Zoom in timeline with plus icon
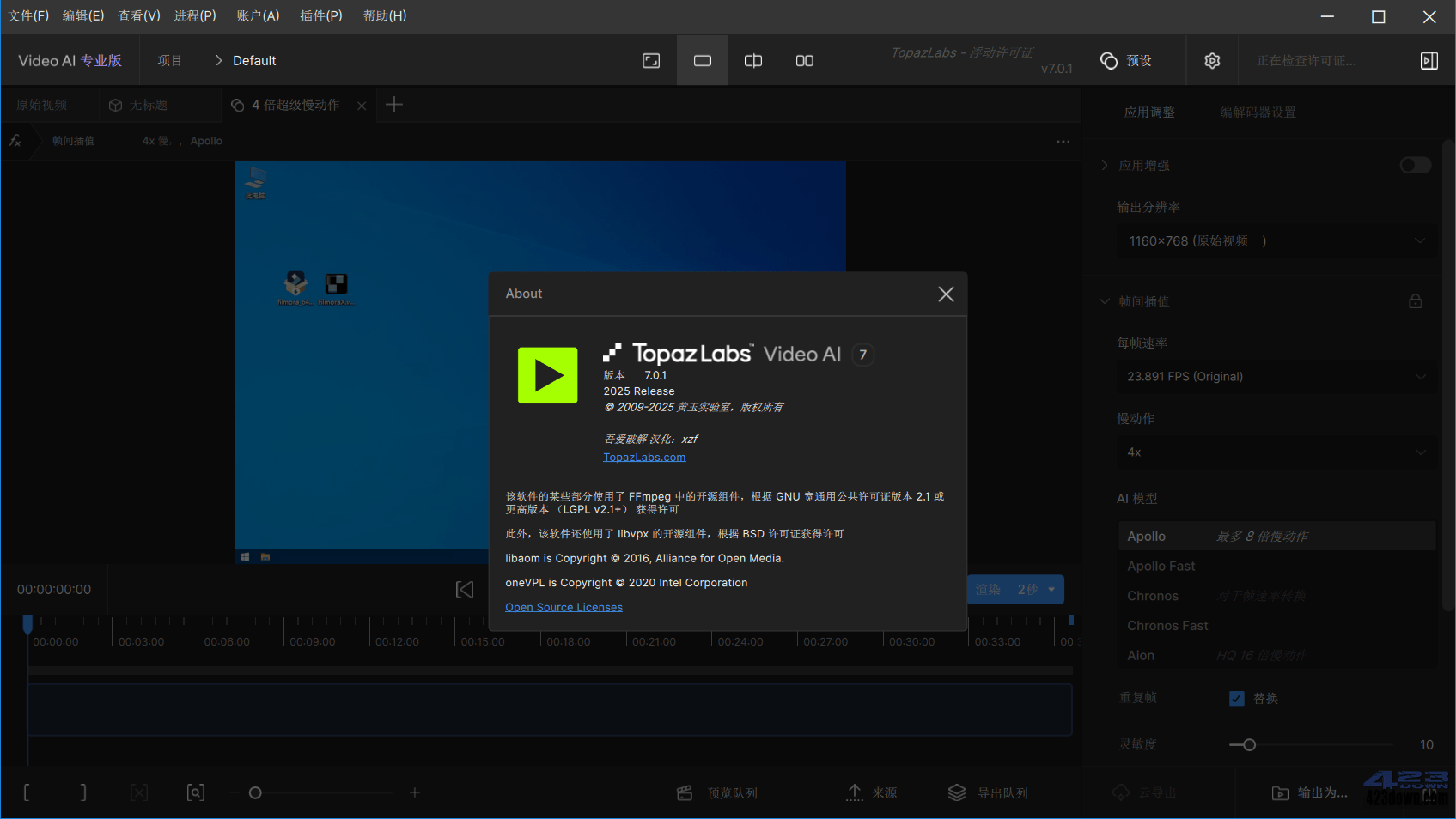 point(415,792)
